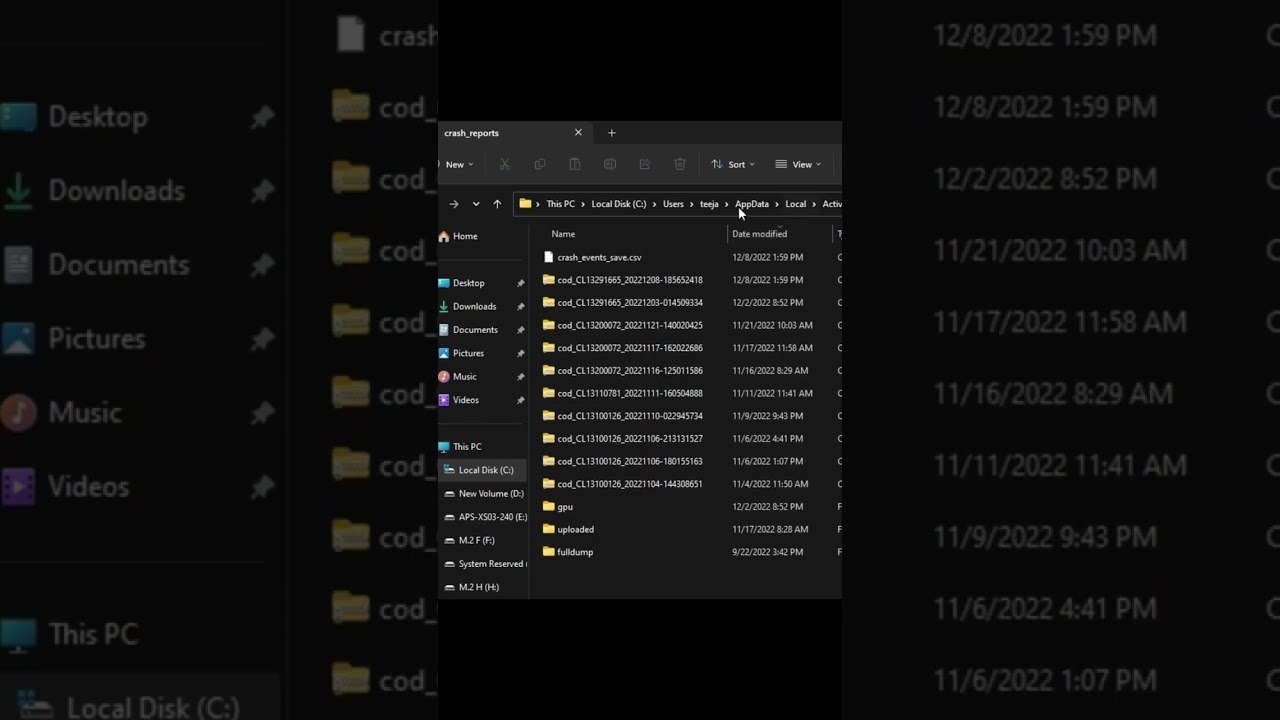Click the uploaded folder icon

click(548, 529)
